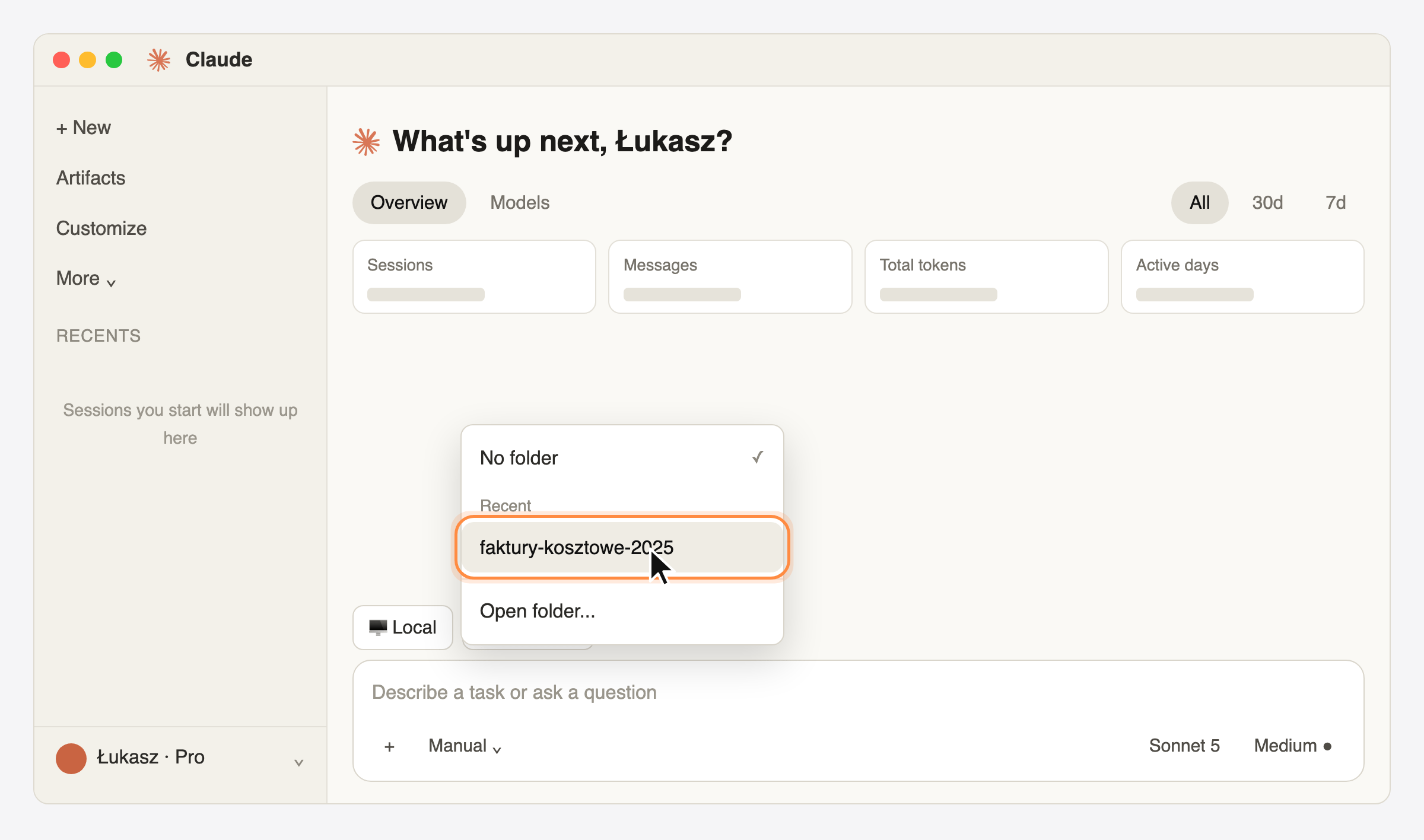Click Łukasz's orange avatar circle
Image resolution: width=1424 pixels, height=840 pixels.
(71, 758)
